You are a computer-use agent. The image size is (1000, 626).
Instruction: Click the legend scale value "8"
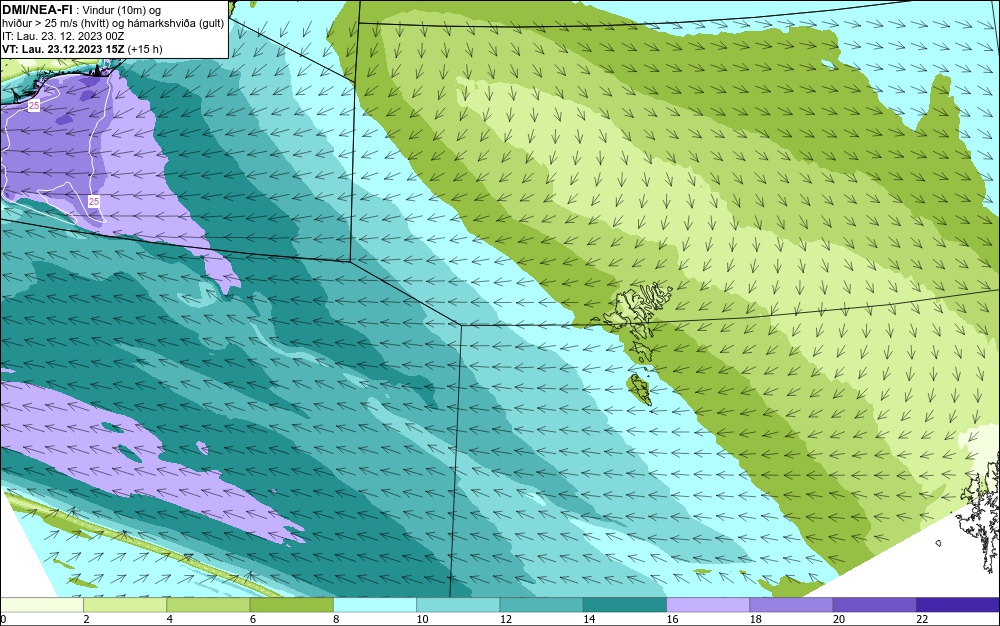[336, 619]
